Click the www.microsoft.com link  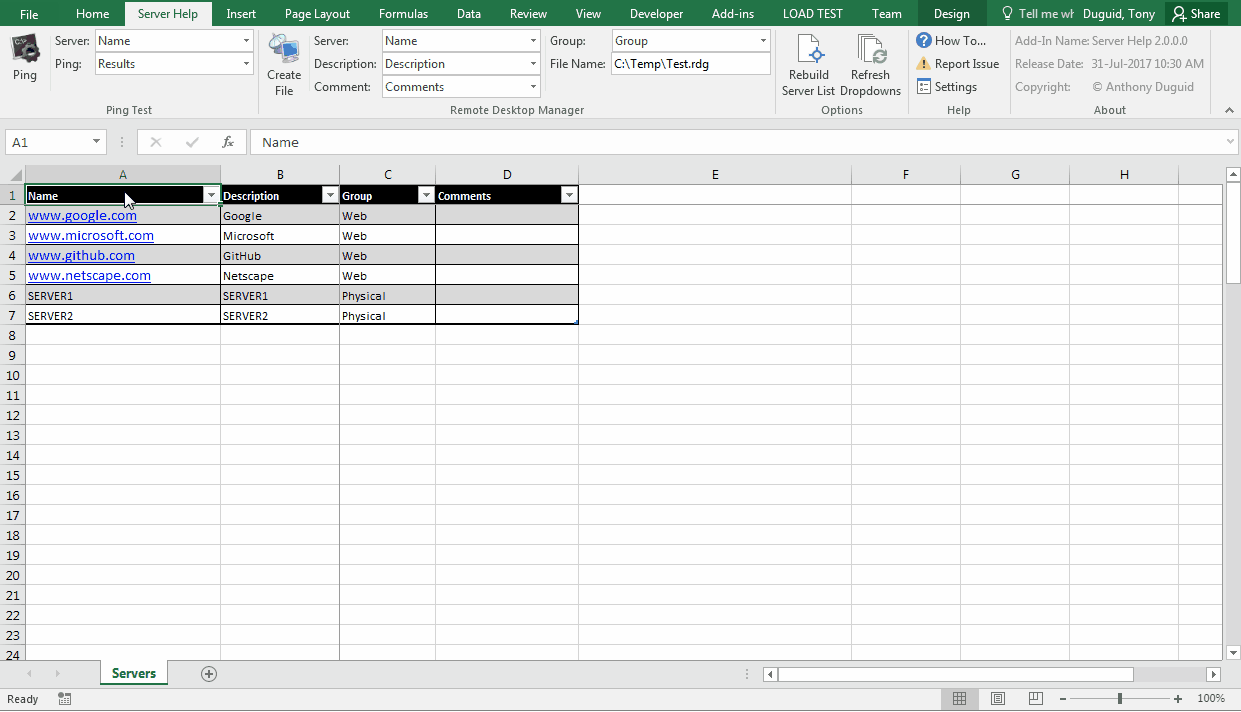[91, 235]
